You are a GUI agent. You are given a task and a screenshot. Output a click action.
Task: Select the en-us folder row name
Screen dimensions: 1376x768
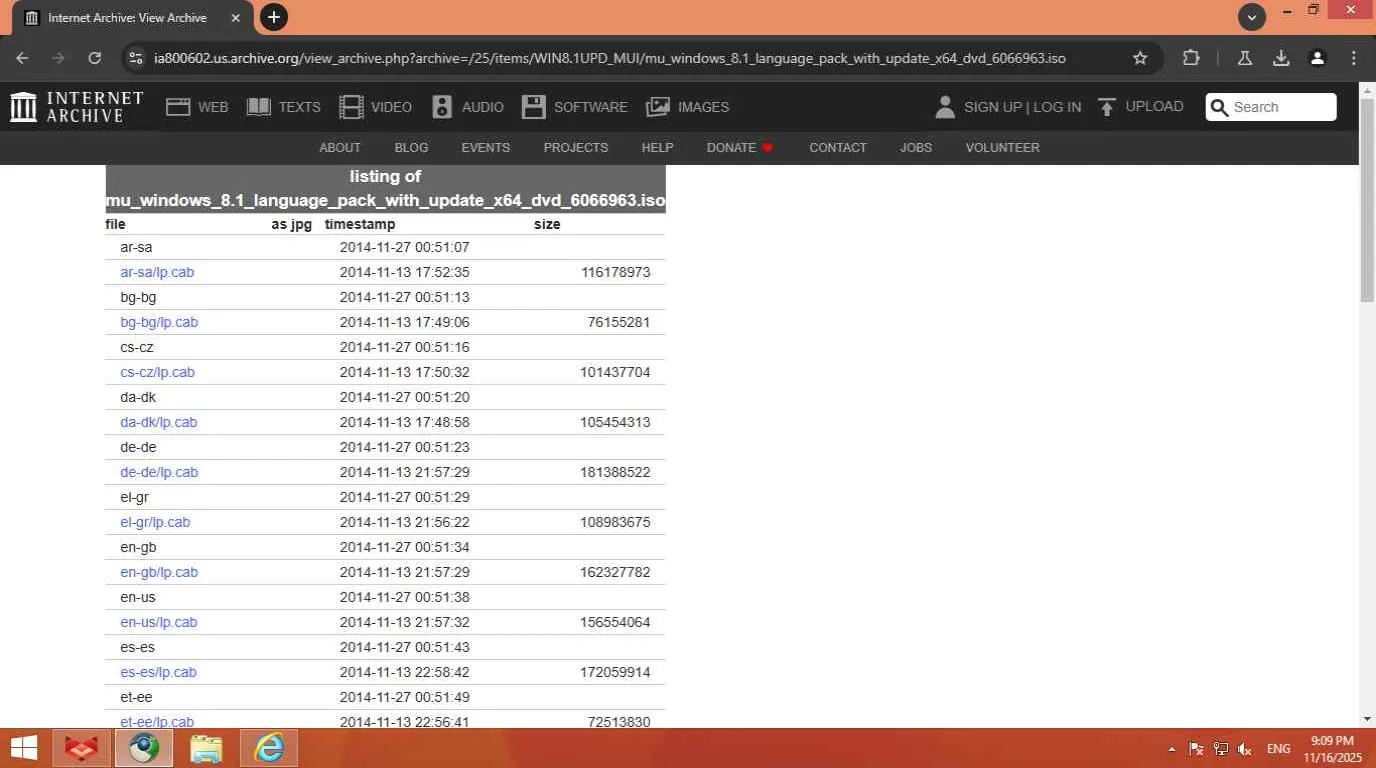pos(138,597)
